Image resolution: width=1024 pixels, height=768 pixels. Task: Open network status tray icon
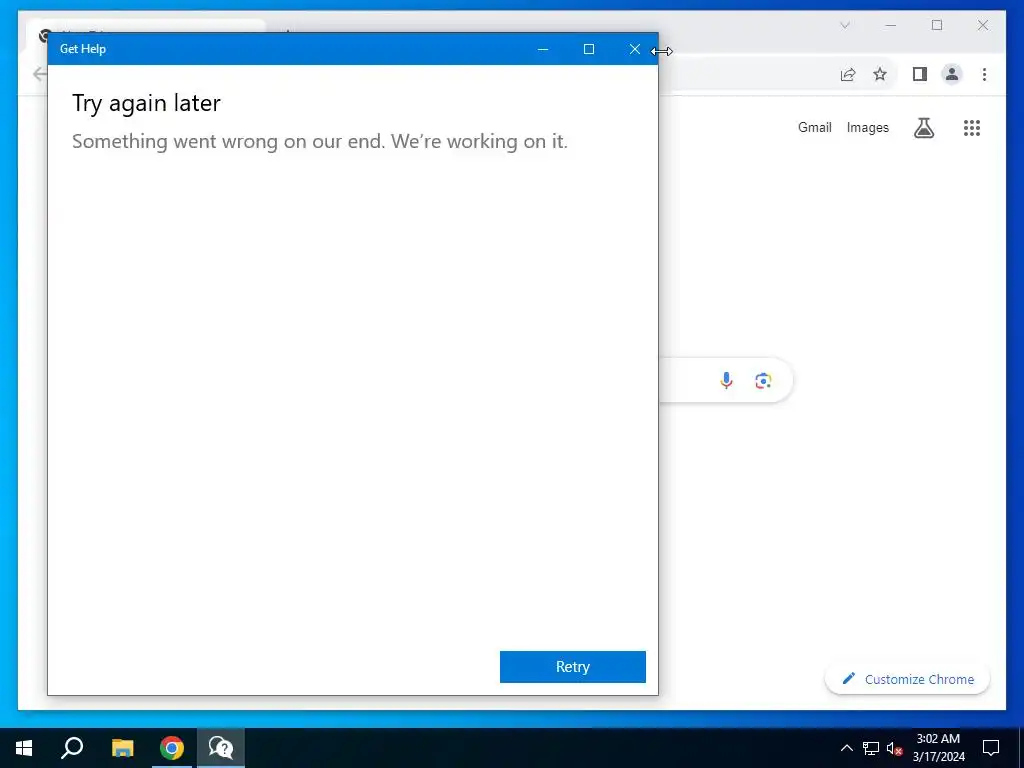pyautogui.click(x=871, y=748)
